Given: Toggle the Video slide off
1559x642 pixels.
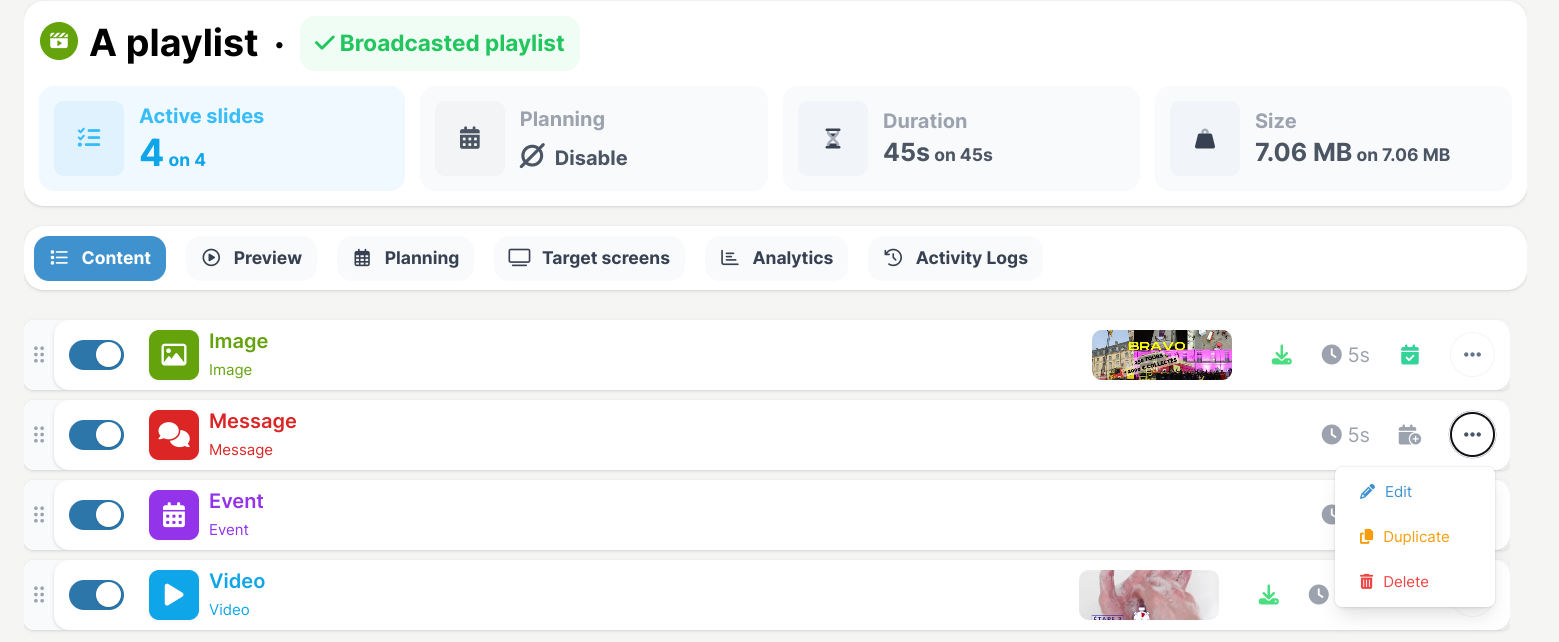Looking at the screenshot, I should pyautogui.click(x=96, y=595).
